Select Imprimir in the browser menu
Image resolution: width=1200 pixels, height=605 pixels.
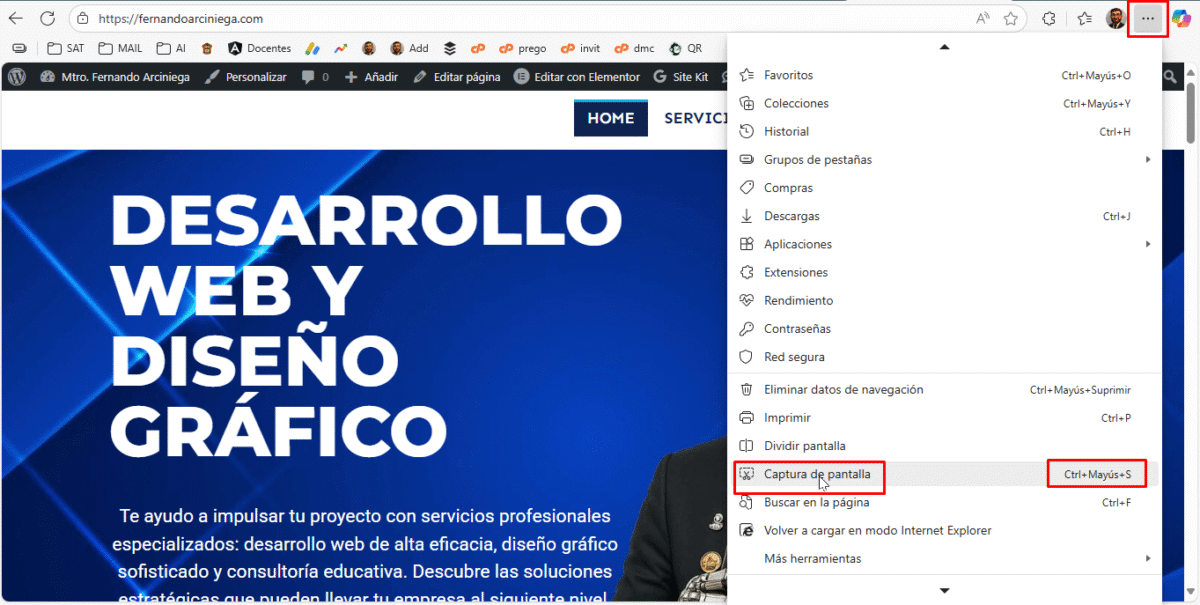[x=787, y=418]
